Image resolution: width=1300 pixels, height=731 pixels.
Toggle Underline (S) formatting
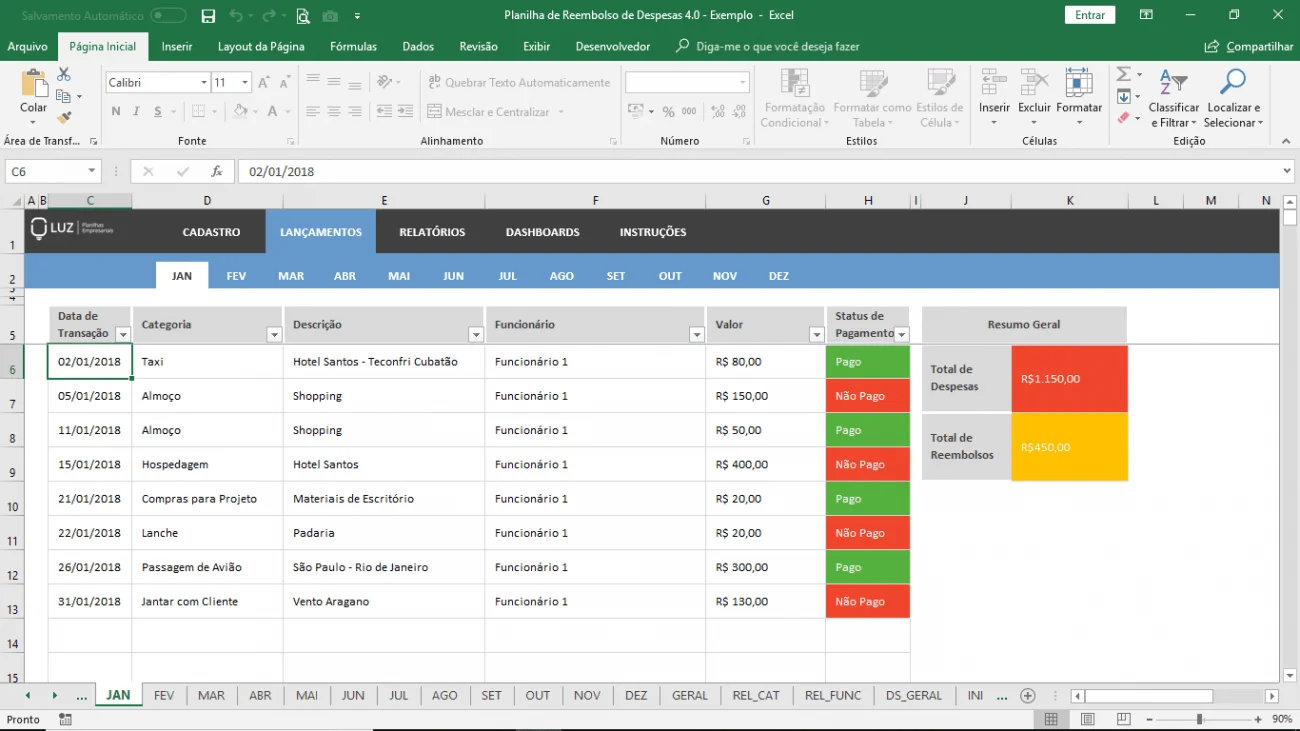tap(155, 112)
